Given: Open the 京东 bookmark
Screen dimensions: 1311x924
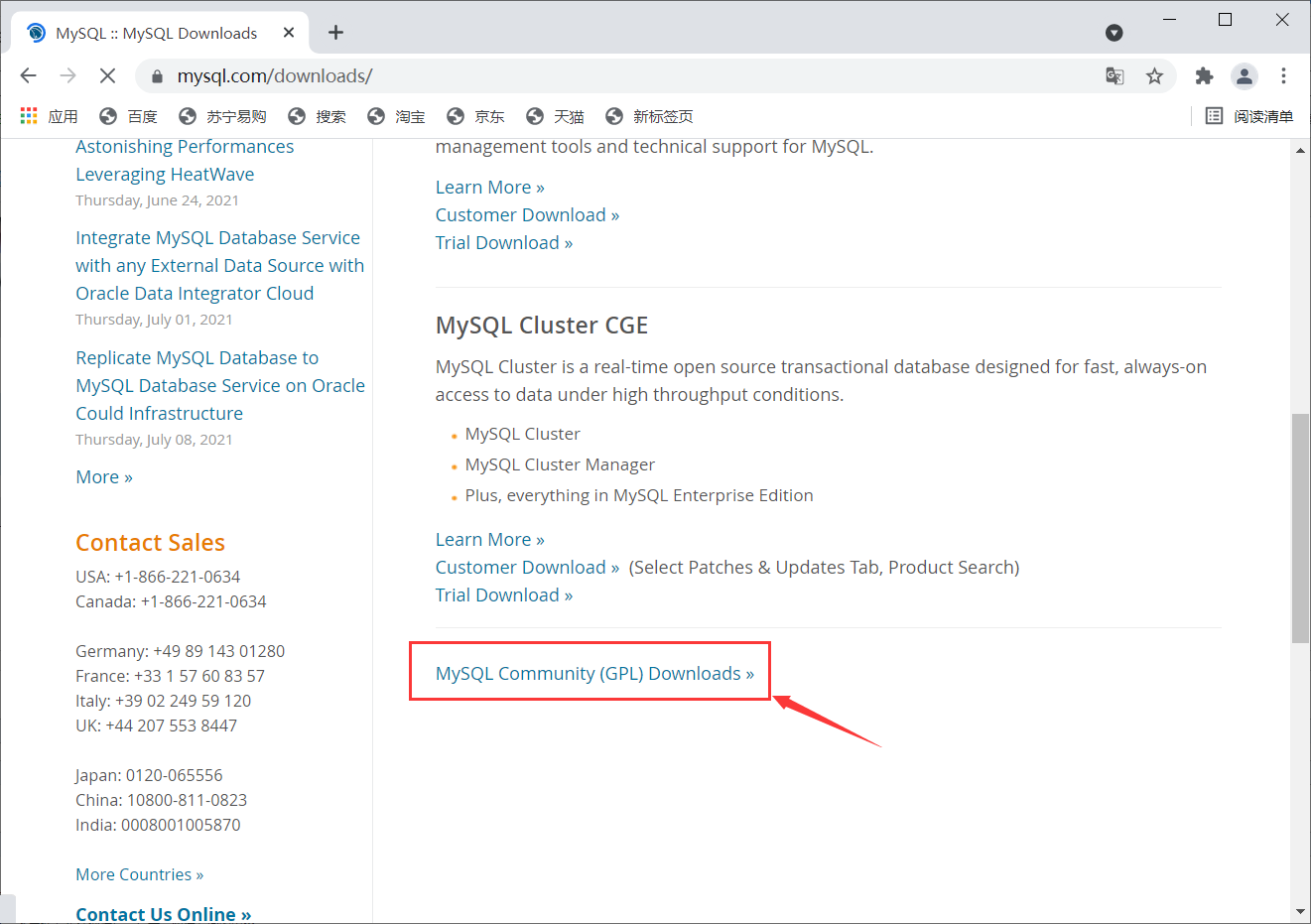Looking at the screenshot, I should [x=475, y=116].
